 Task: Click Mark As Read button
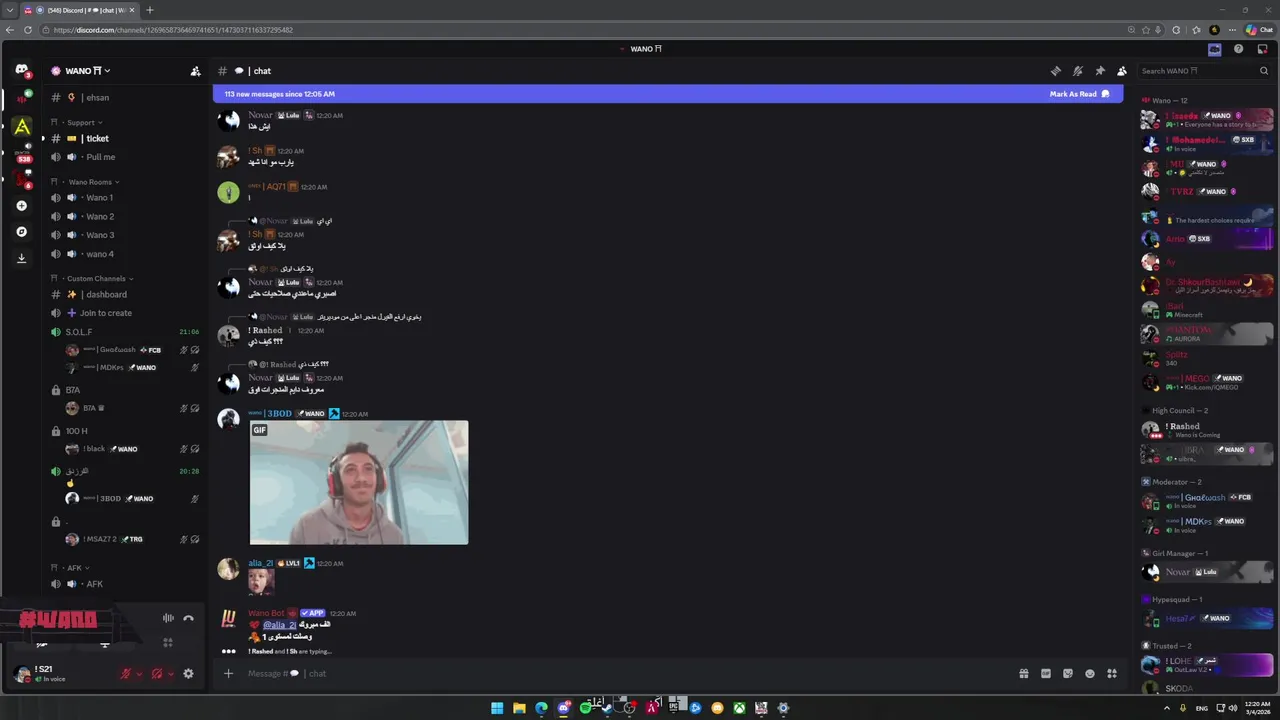[x=1080, y=94]
